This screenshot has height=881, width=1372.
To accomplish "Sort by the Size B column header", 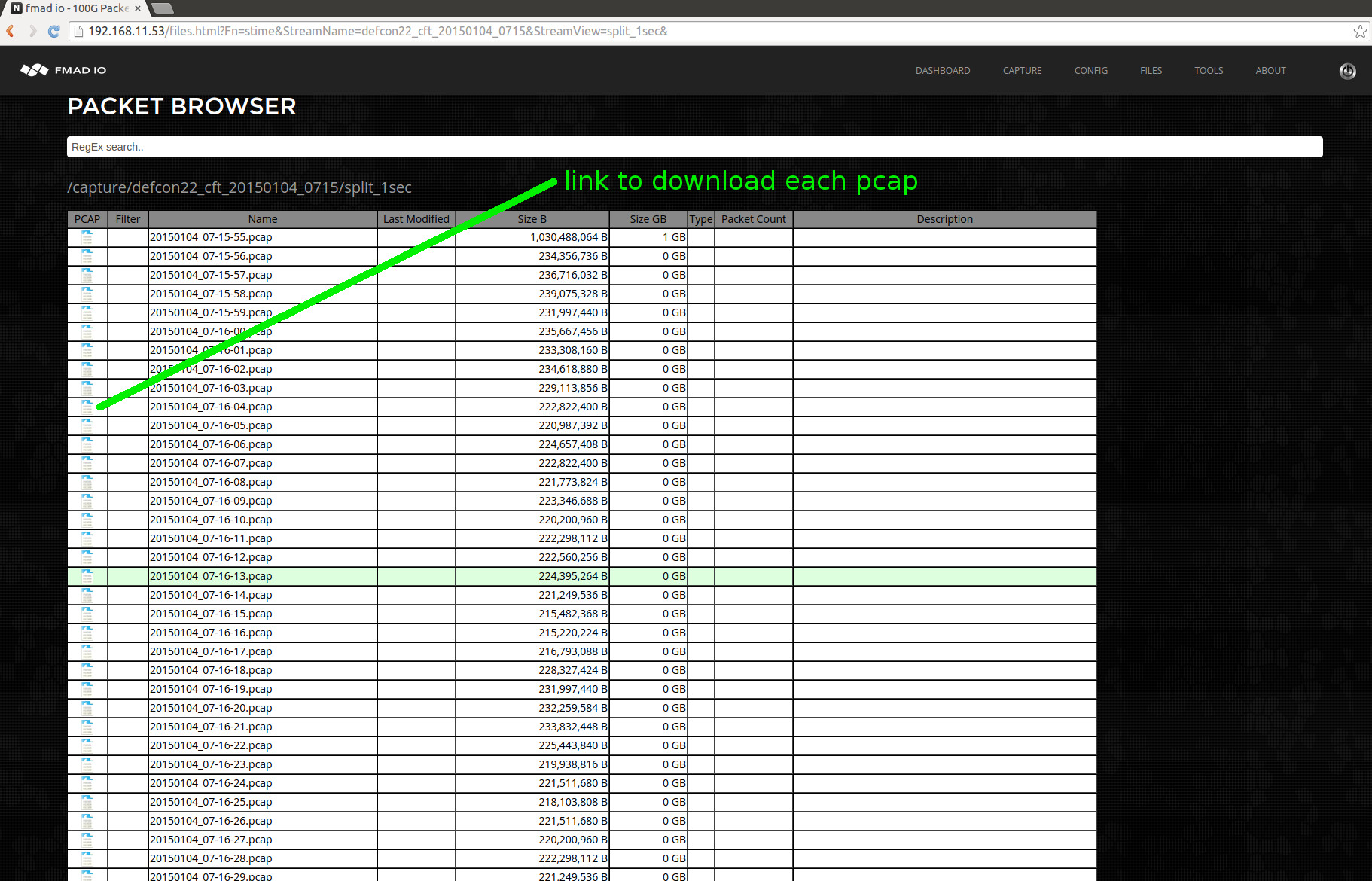I will pos(532,219).
